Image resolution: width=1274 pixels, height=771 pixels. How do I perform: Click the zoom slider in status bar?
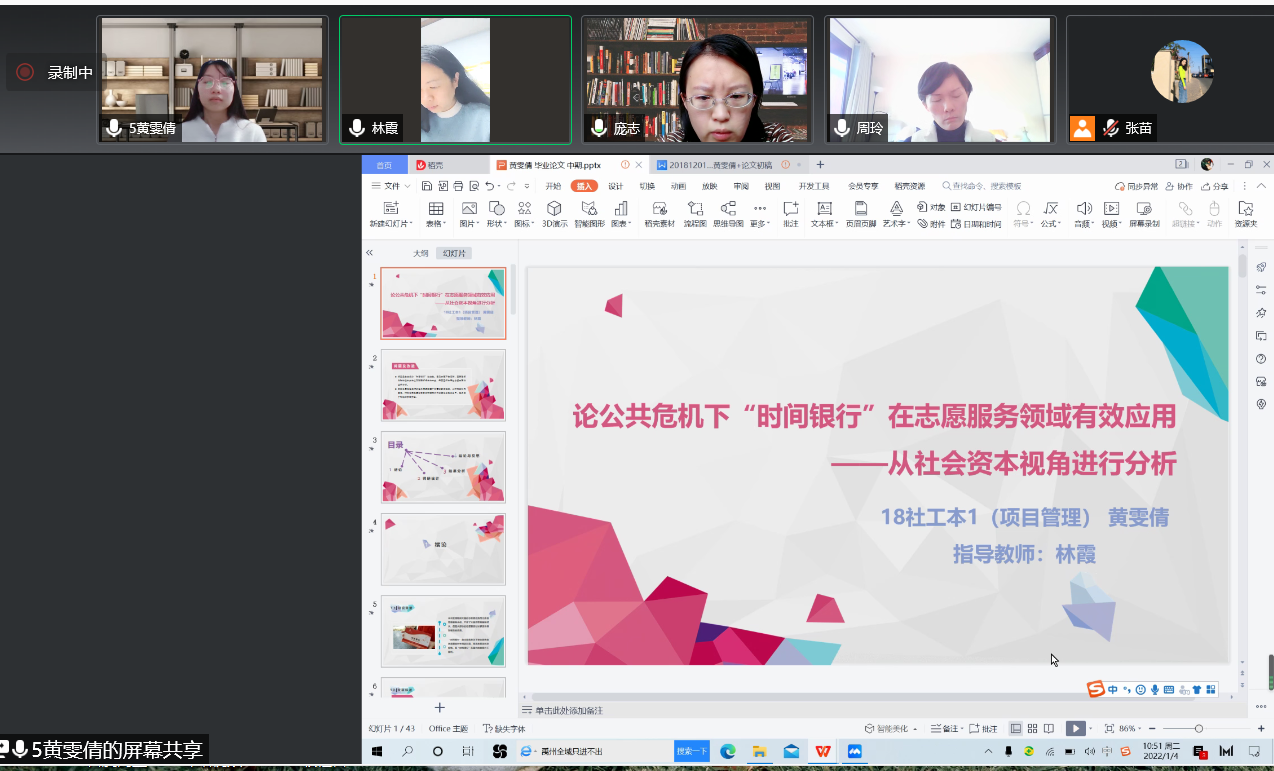pos(1199,729)
